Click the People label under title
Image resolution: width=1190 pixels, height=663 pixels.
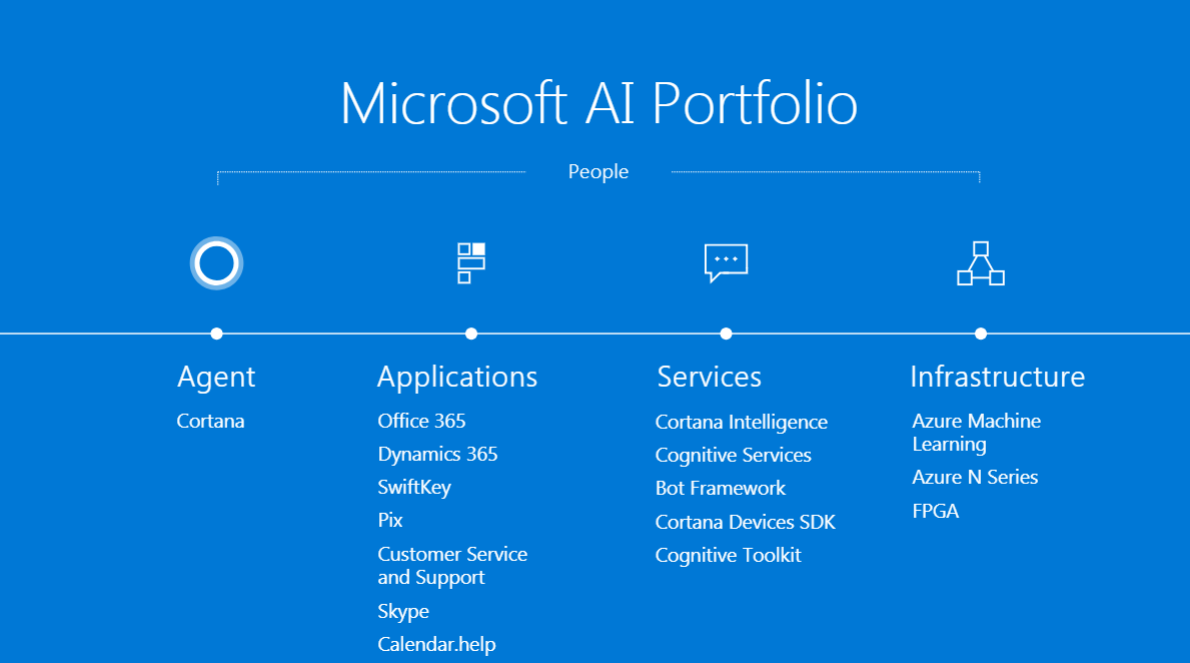point(598,172)
